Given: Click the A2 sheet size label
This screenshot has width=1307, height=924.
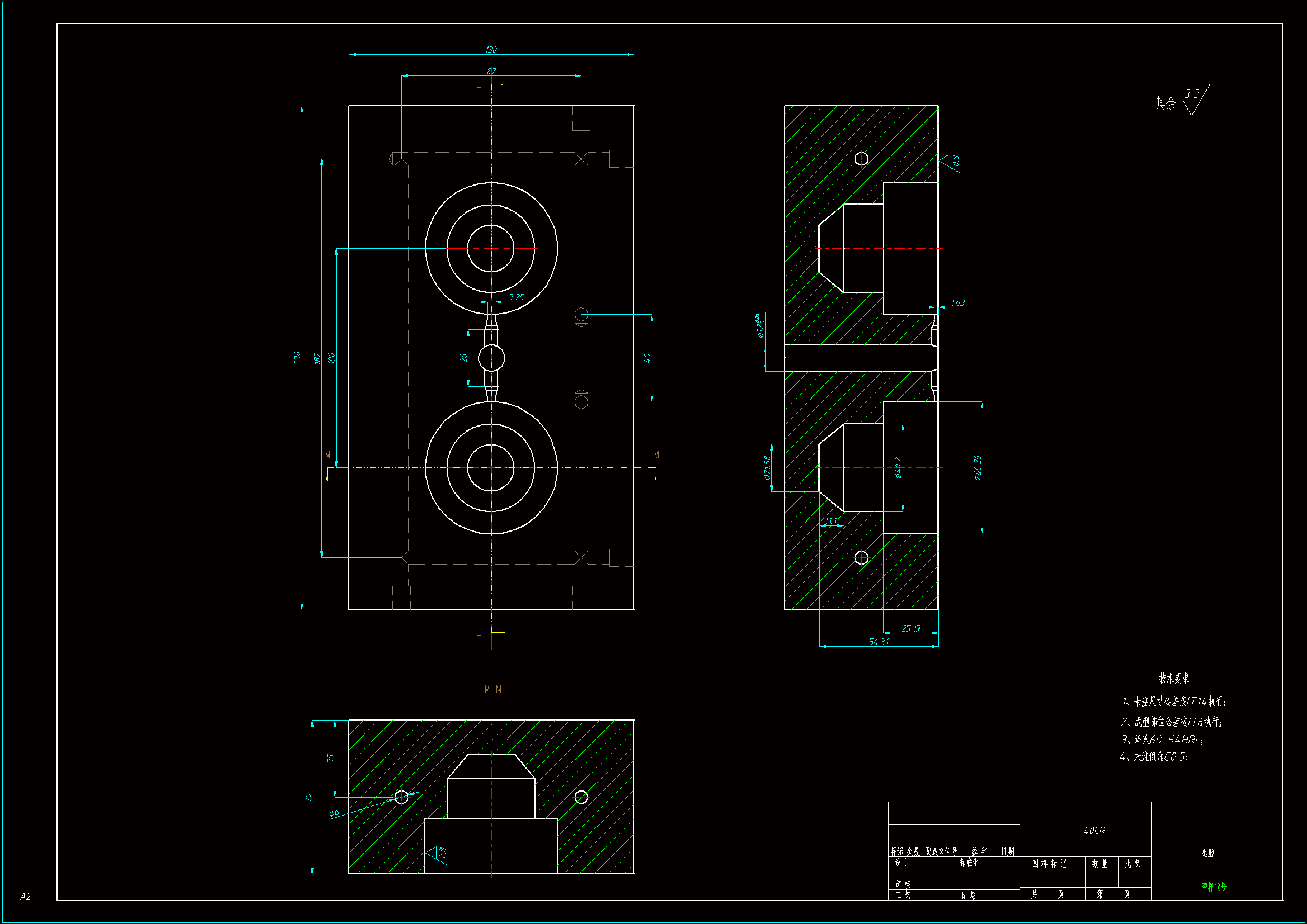Looking at the screenshot, I should pos(26,897).
